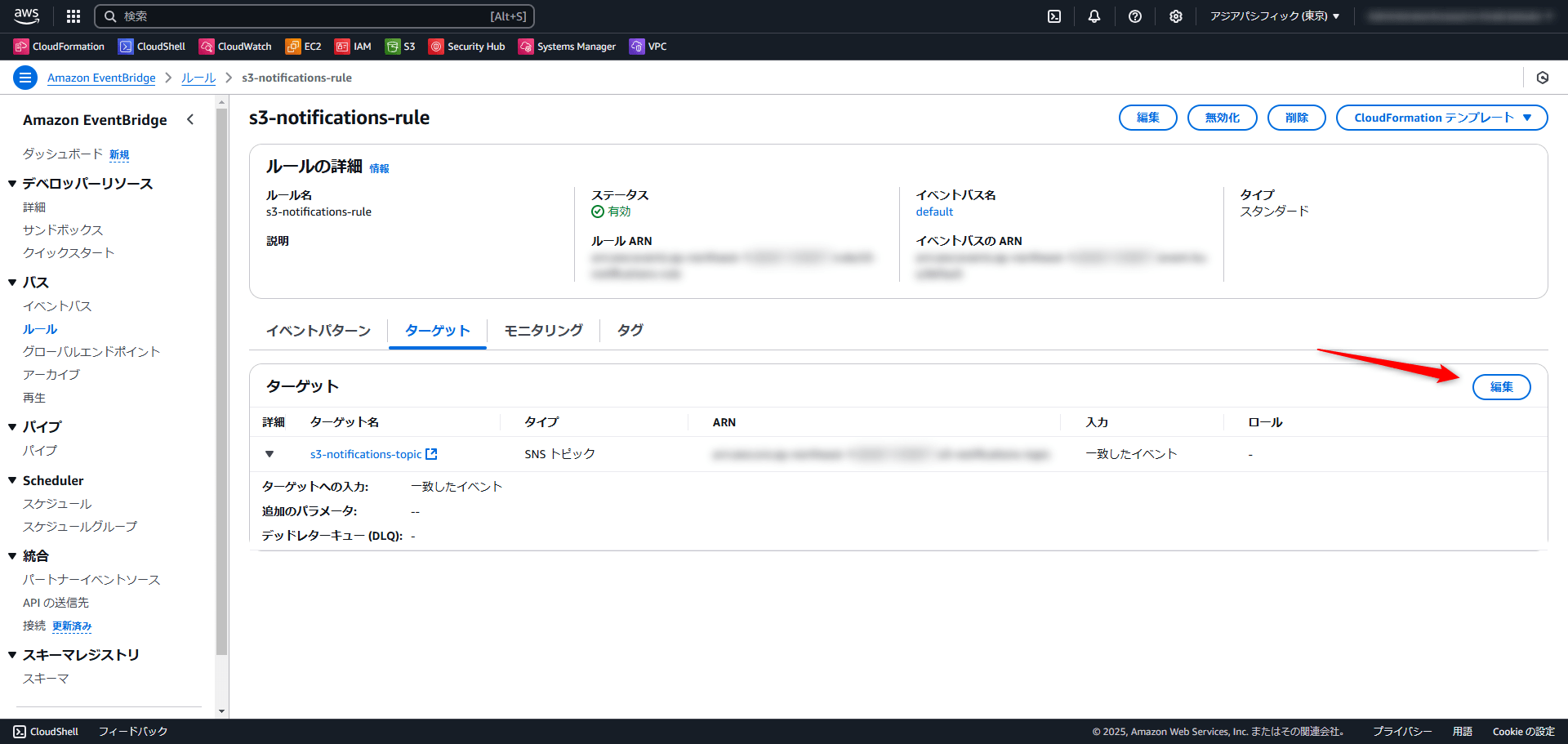
Task: Open フィードバック in the footer
Action: [133, 732]
